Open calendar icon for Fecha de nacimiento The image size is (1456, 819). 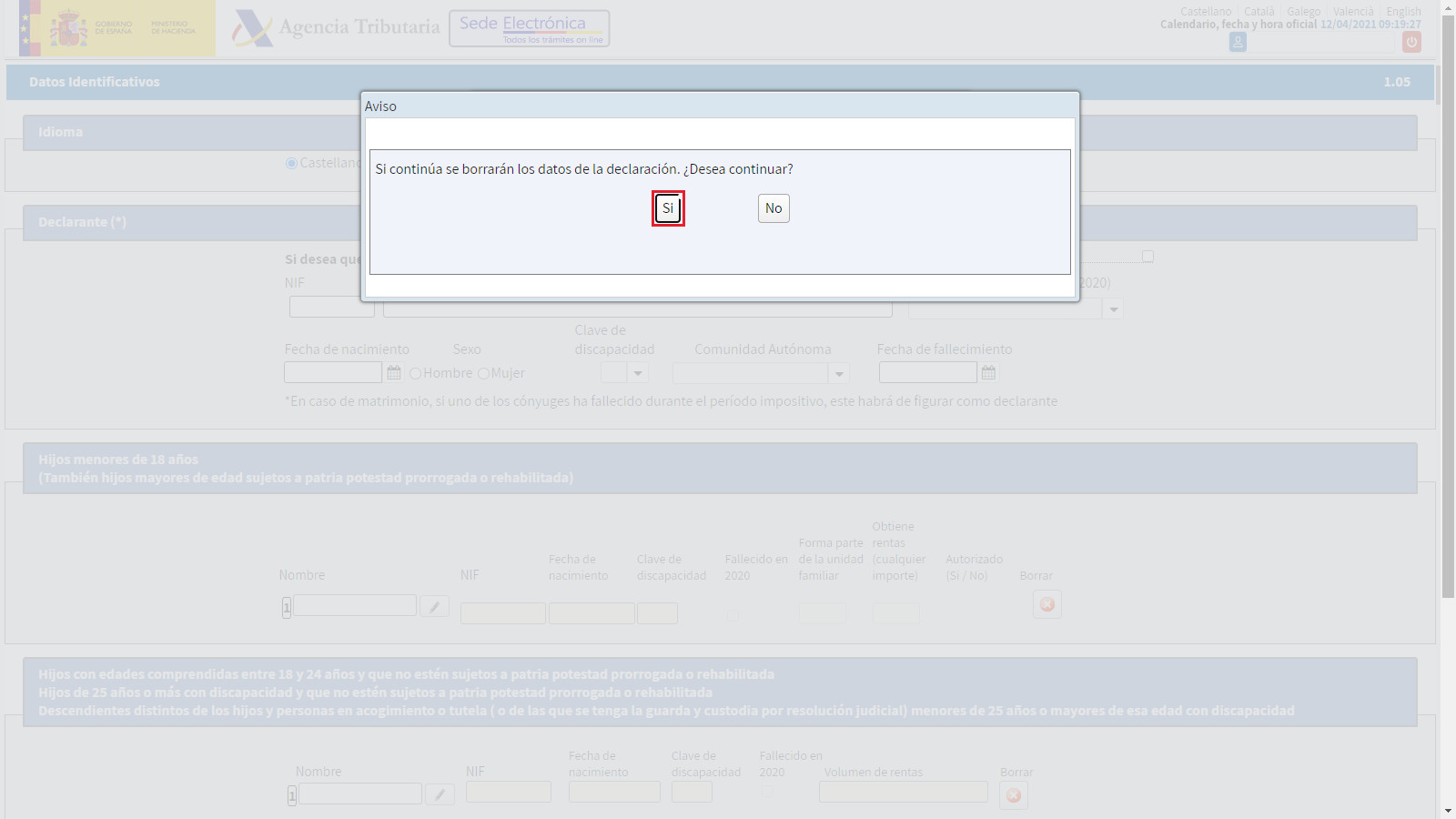click(394, 372)
